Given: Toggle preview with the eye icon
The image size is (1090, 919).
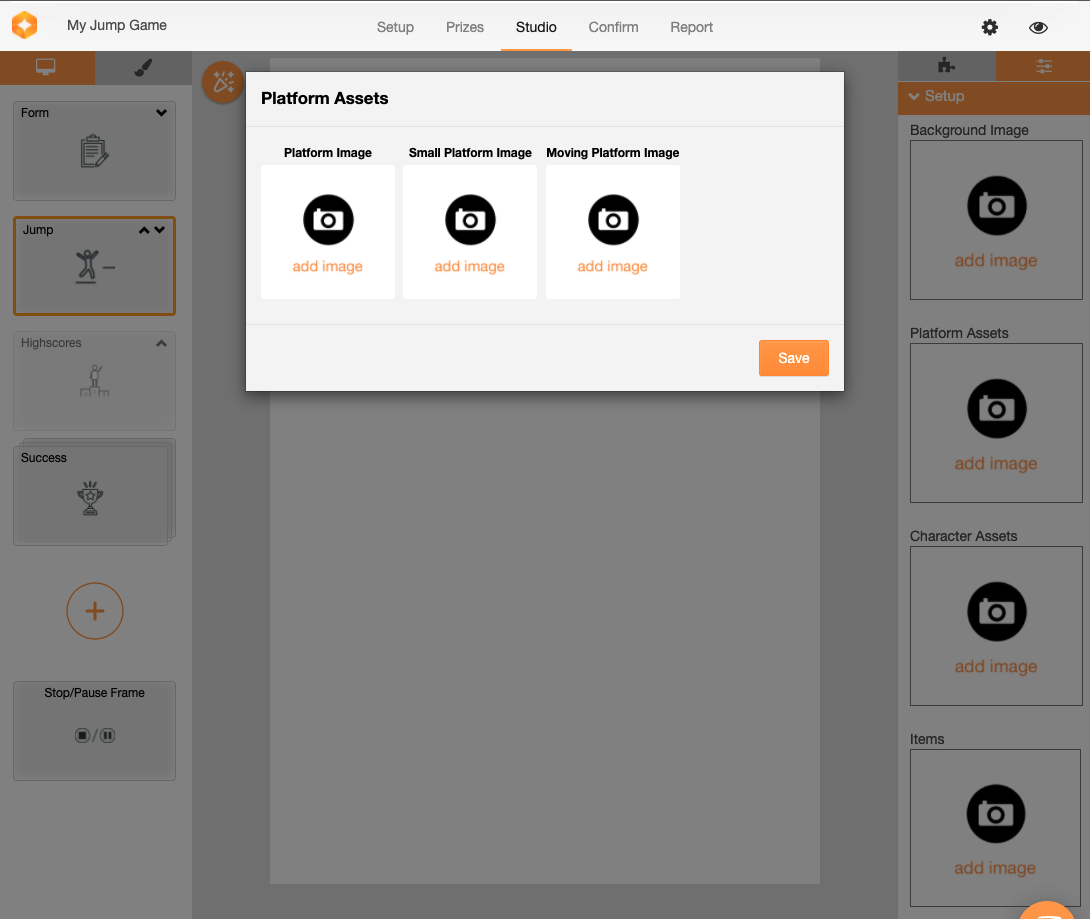Looking at the screenshot, I should point(1038,28).
